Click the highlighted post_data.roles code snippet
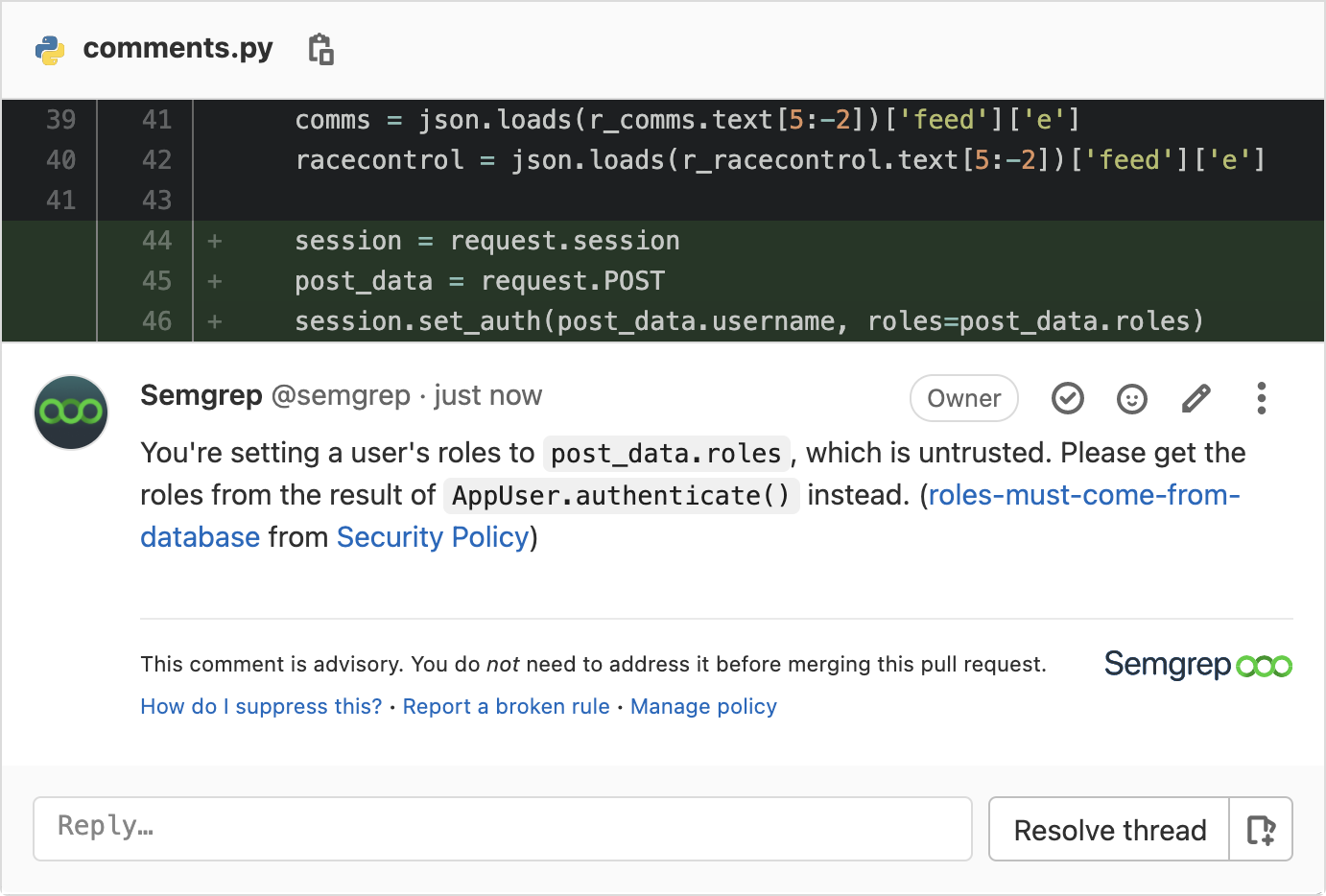The image size is (1326, 896). 666,453
